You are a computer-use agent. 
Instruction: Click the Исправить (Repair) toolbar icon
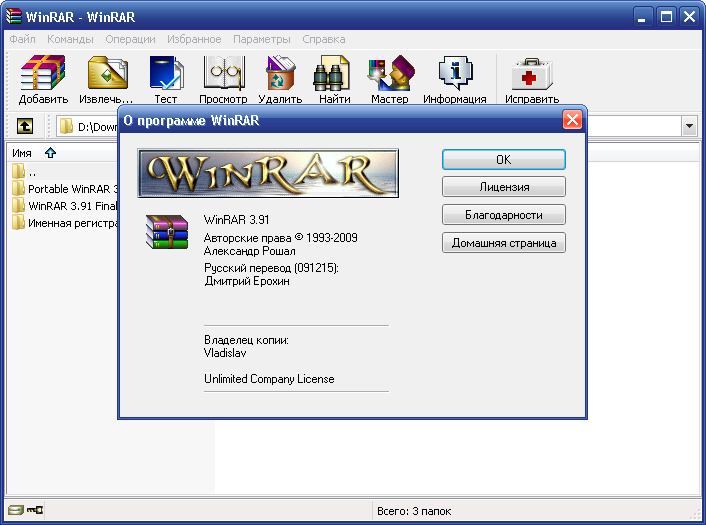(532, 79)
